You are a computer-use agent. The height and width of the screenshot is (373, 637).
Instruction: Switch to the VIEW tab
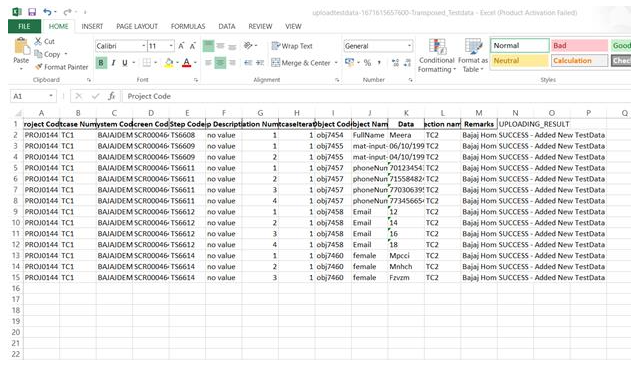click(x=293, y=26)
